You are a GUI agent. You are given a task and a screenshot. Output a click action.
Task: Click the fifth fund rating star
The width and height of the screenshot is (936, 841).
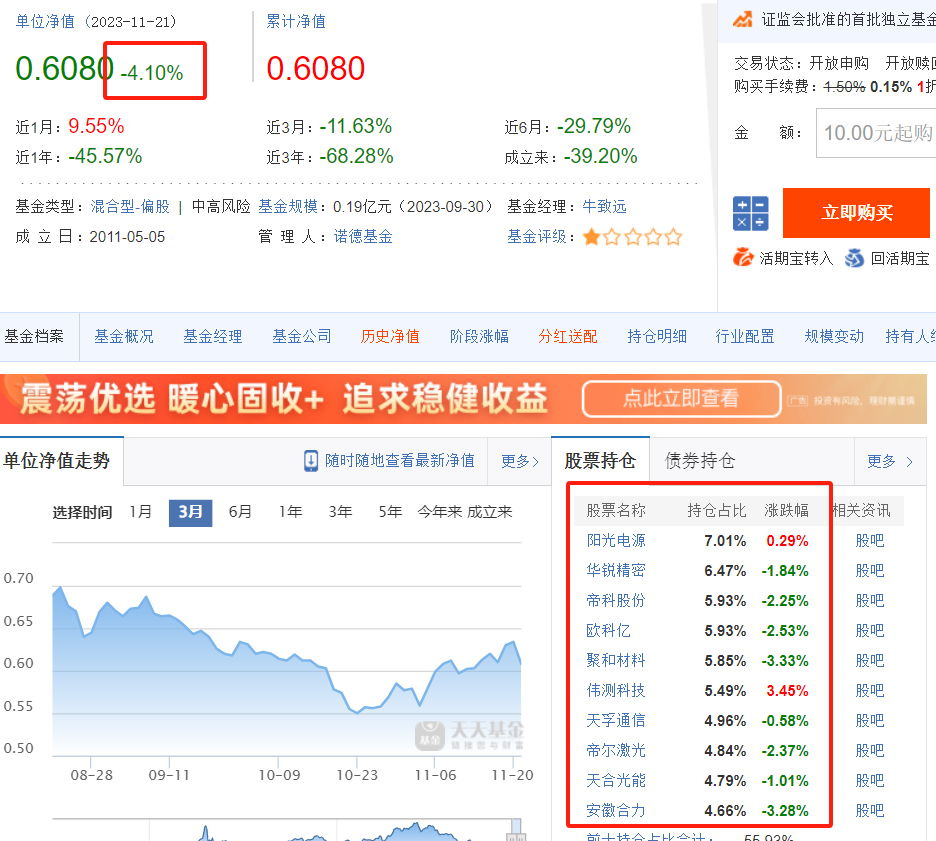673,237
